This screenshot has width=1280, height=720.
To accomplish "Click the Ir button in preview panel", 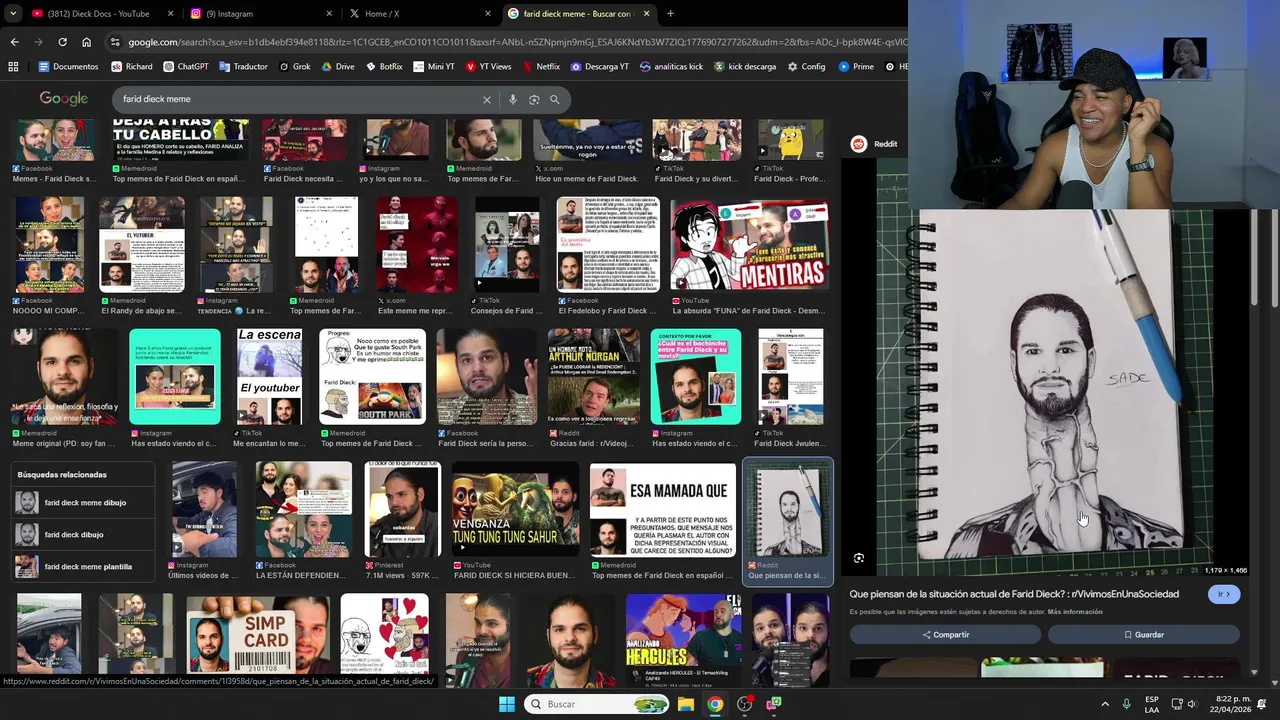I will (x=1223, y=594).
